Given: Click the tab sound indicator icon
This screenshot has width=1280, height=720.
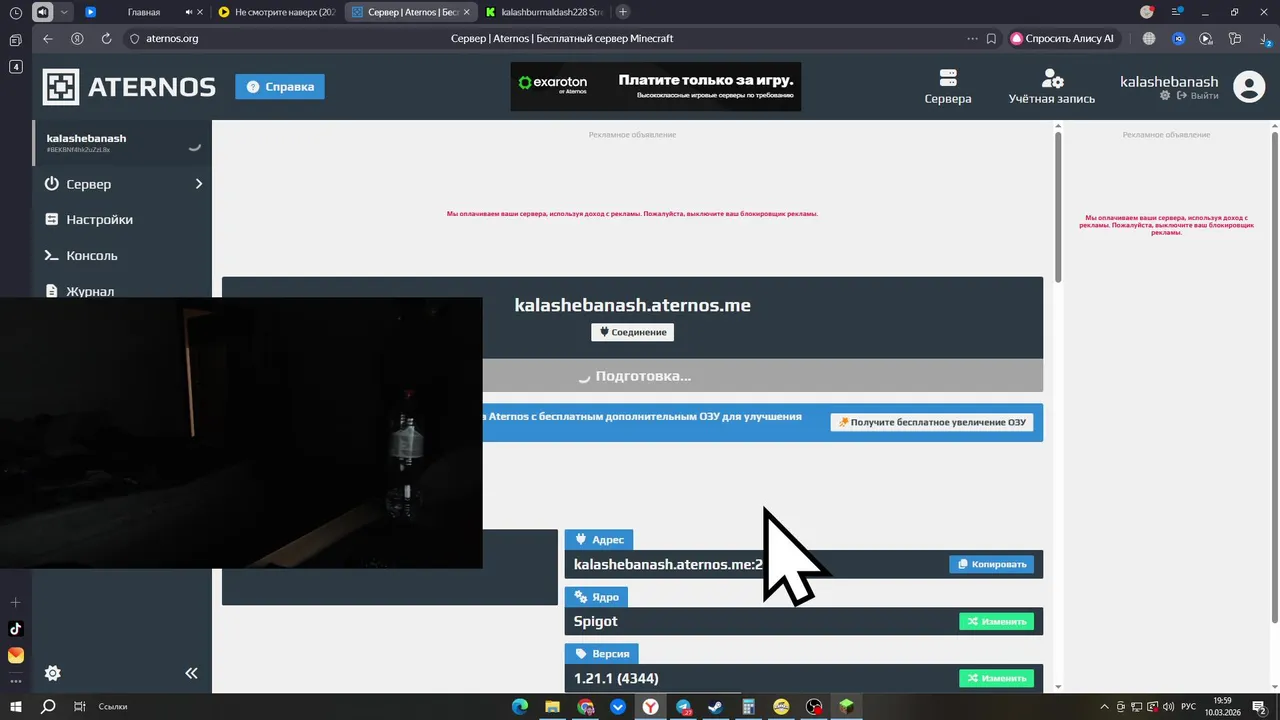Looking at the screenshot, I should (43, 12).
